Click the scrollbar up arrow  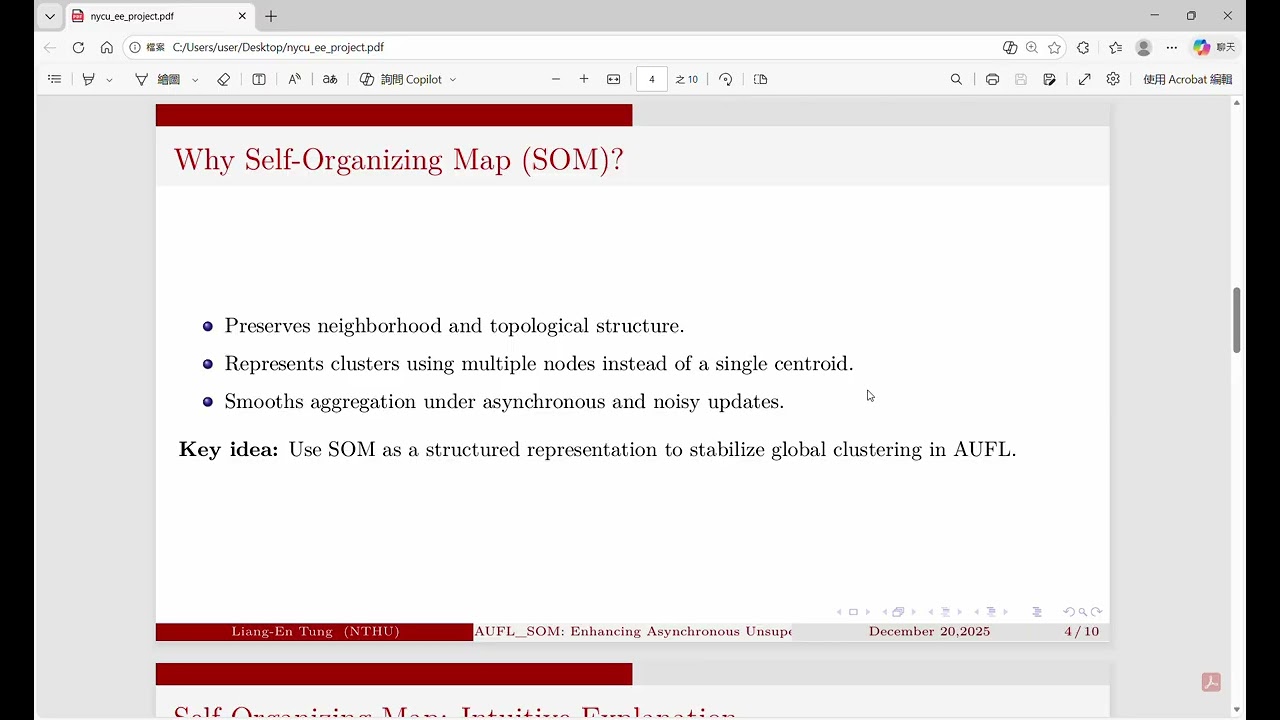click(x=1237, y=102)
